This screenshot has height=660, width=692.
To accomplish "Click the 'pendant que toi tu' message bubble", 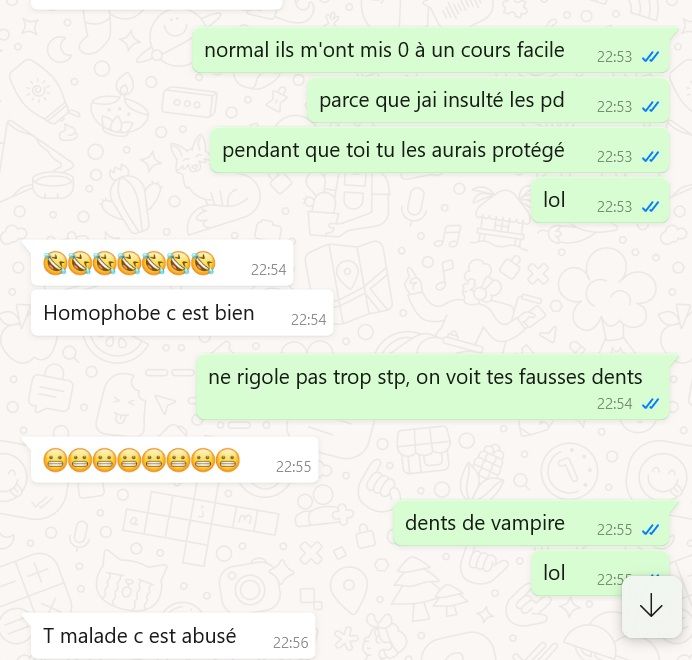I will [440, 150].
